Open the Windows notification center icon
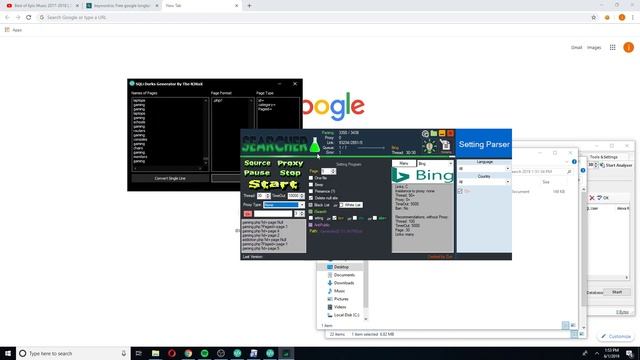640x360 pixels. [x=630, y=353]
